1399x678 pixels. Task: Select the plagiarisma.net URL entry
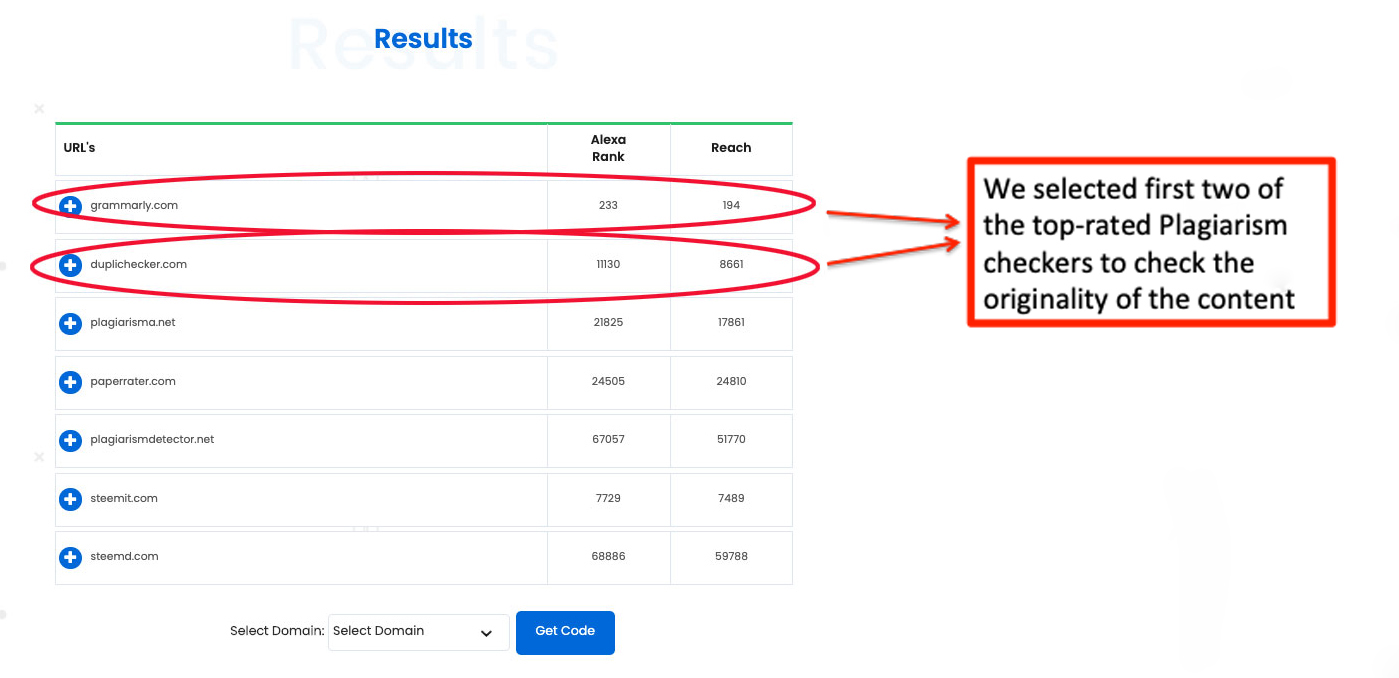coord(132,323)
